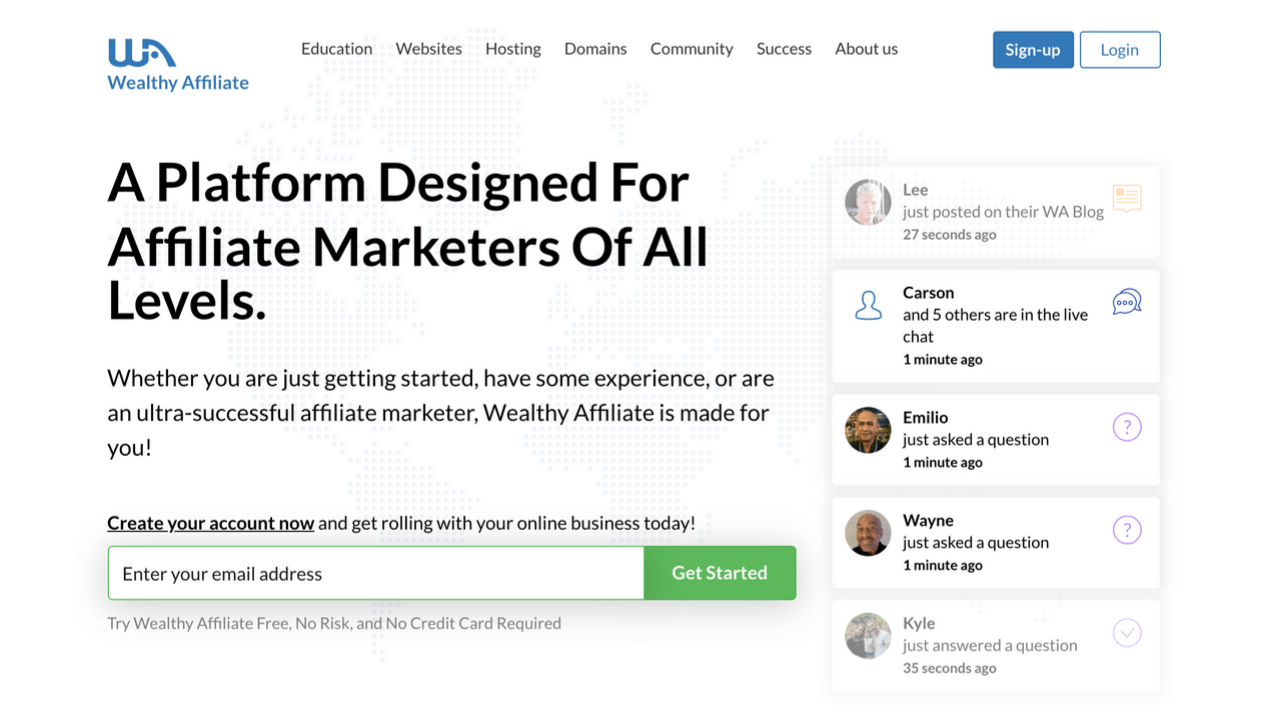
Task: Click Wayne's profile photo
Action: pyautogui.click(x=868, y=533)
